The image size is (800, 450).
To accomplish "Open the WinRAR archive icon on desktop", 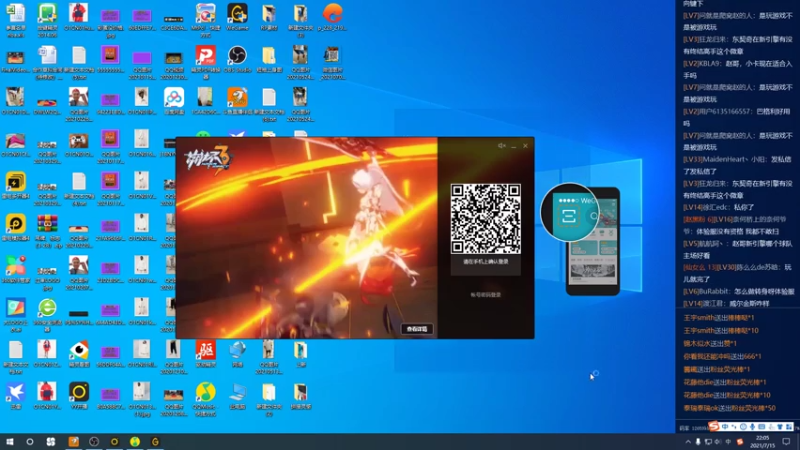I will click(x=47, y=231).
